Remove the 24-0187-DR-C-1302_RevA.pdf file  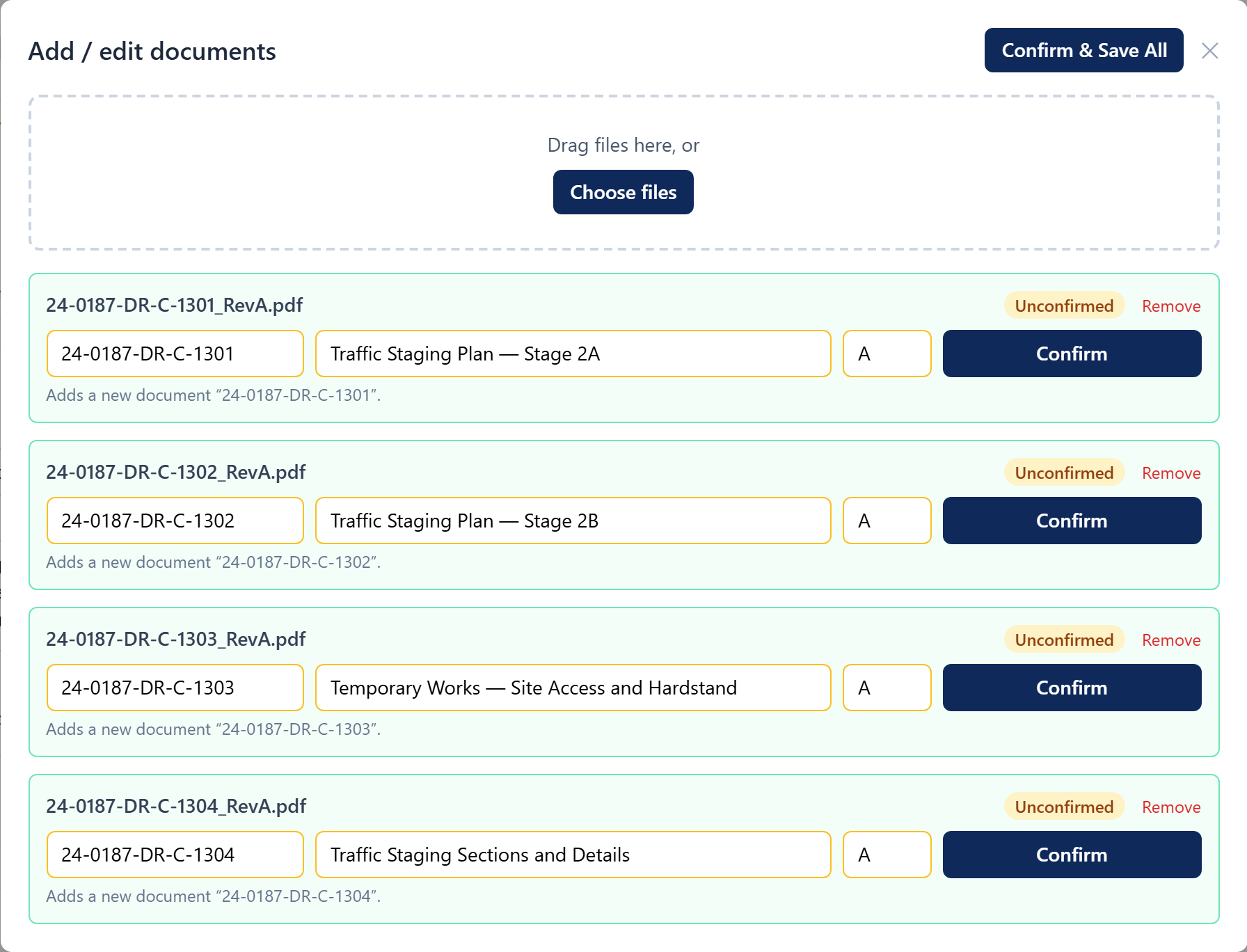click(1171, 473)
